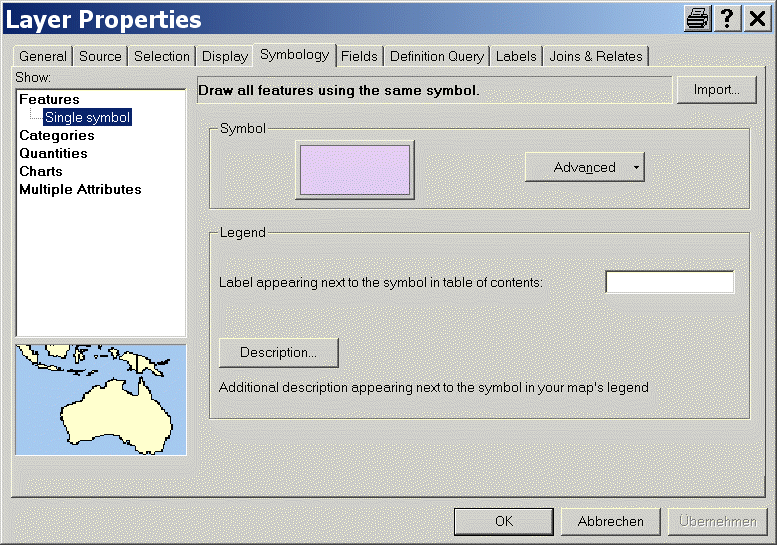Image resolution: width=777 pixels, height=545 pixels.
Task: Click the legend label text field
Action: pos(669,282)
